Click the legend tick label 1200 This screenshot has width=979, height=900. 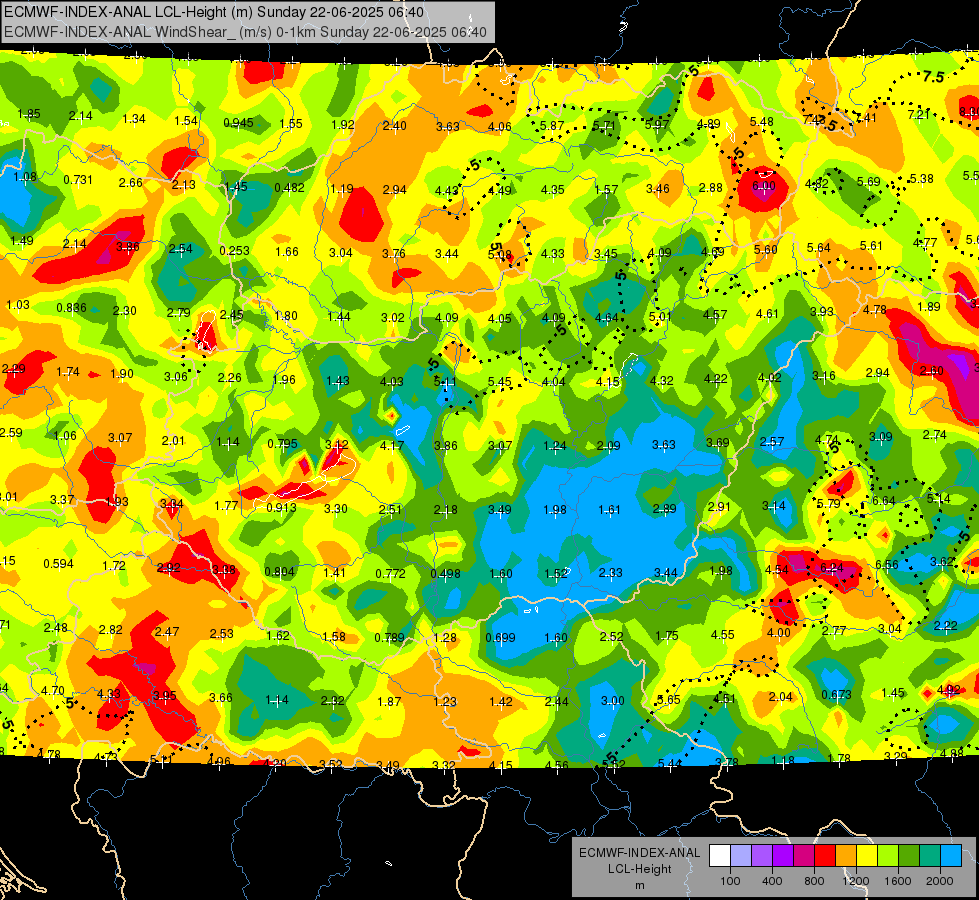point(856,881)
